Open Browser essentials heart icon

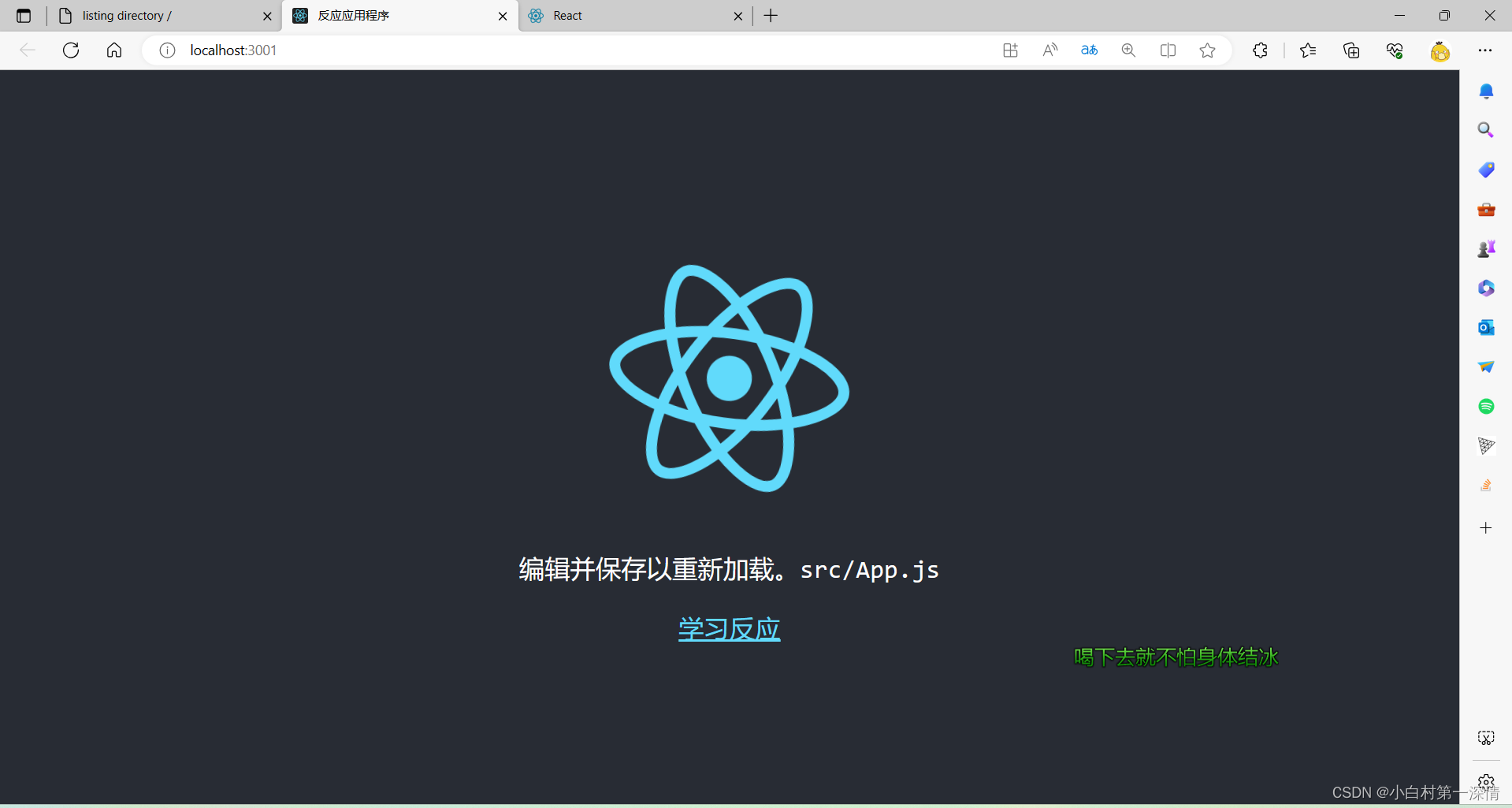(x=1395, y=50)
